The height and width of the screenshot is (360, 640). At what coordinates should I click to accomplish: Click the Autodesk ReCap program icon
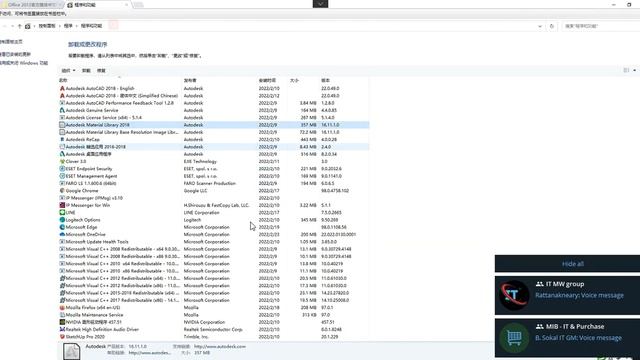(x=62, y=140)
